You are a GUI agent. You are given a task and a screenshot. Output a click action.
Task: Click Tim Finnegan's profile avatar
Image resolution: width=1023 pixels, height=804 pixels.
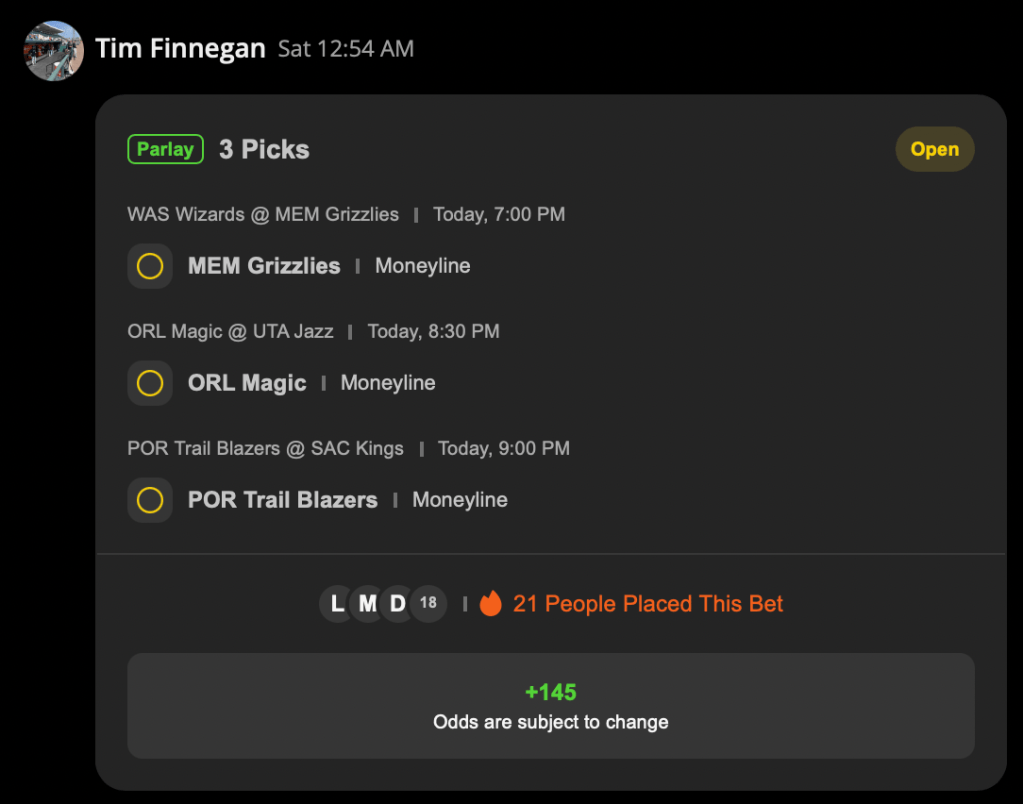[53, 51]
